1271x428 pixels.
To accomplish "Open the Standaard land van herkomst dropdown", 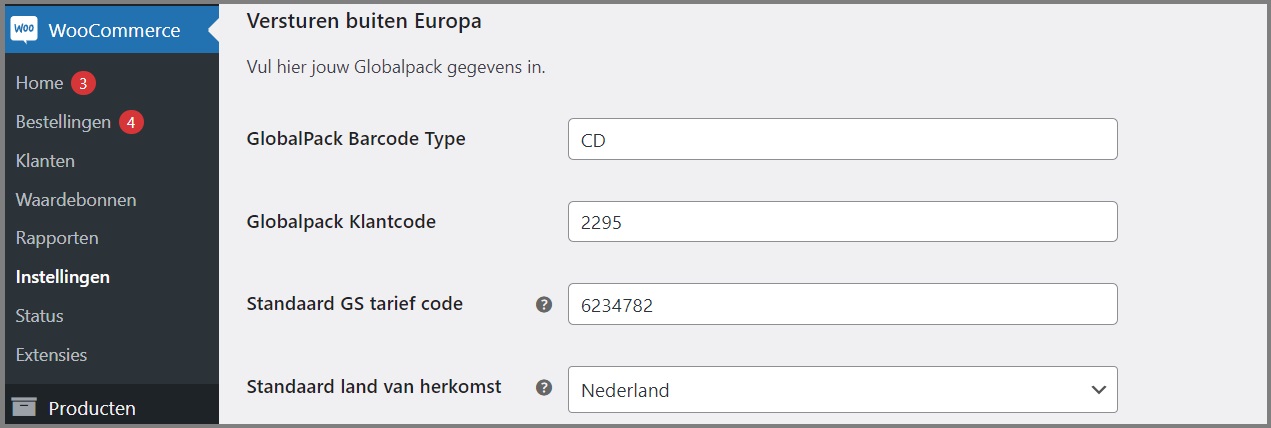I will coord(842,389).
